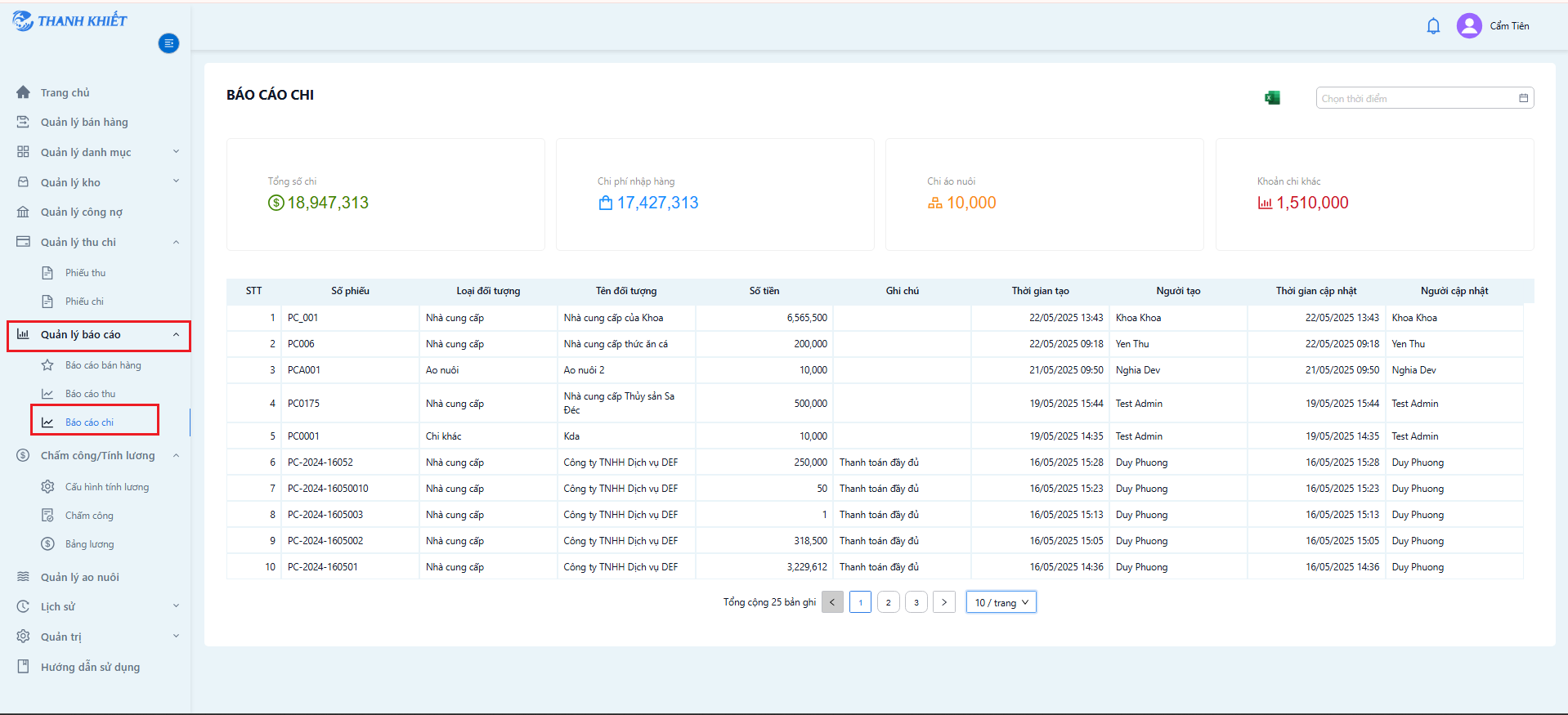Click document icon beside Phiếu thu
Screen dimensions: 1568x715
(47, 273)
